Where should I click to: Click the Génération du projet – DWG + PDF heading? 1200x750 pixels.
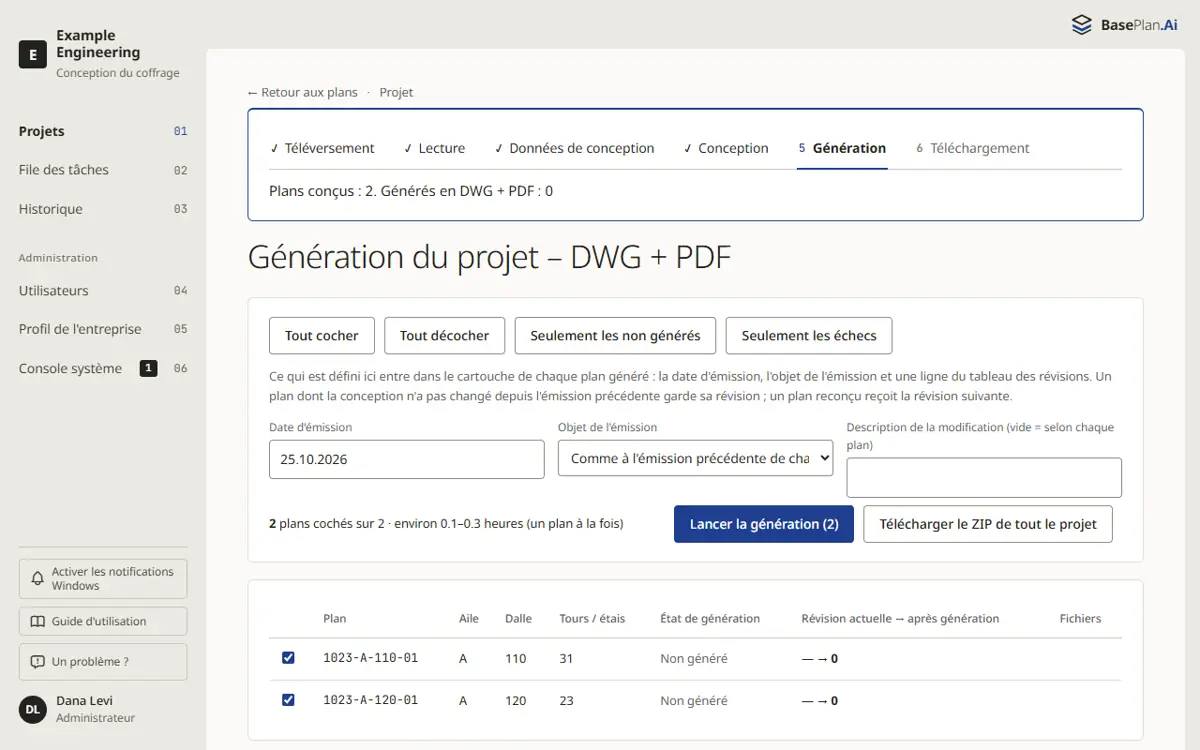tap(490, 257)
